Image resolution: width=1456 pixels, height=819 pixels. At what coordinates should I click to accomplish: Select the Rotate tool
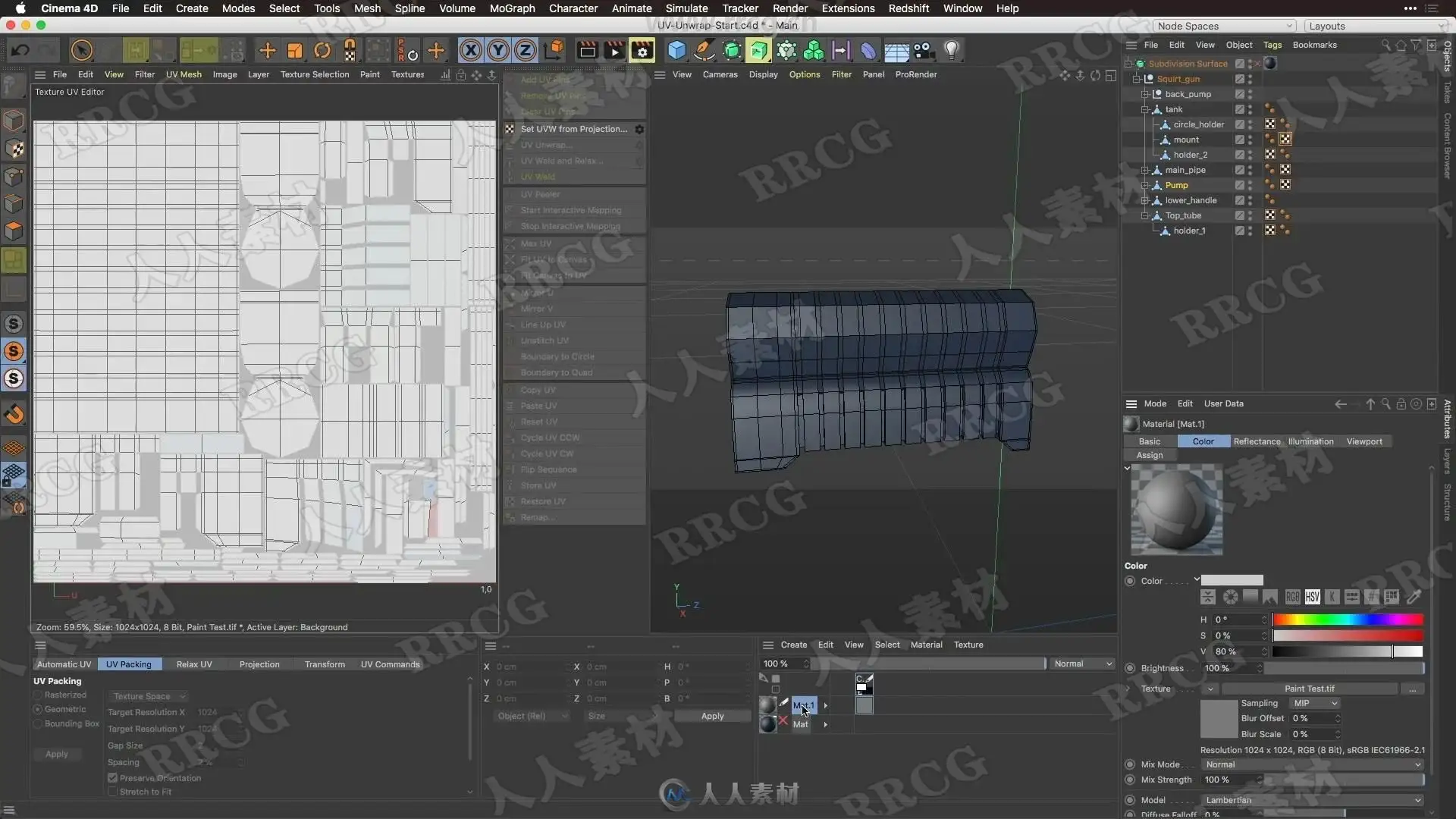click(x=322, y=51)
